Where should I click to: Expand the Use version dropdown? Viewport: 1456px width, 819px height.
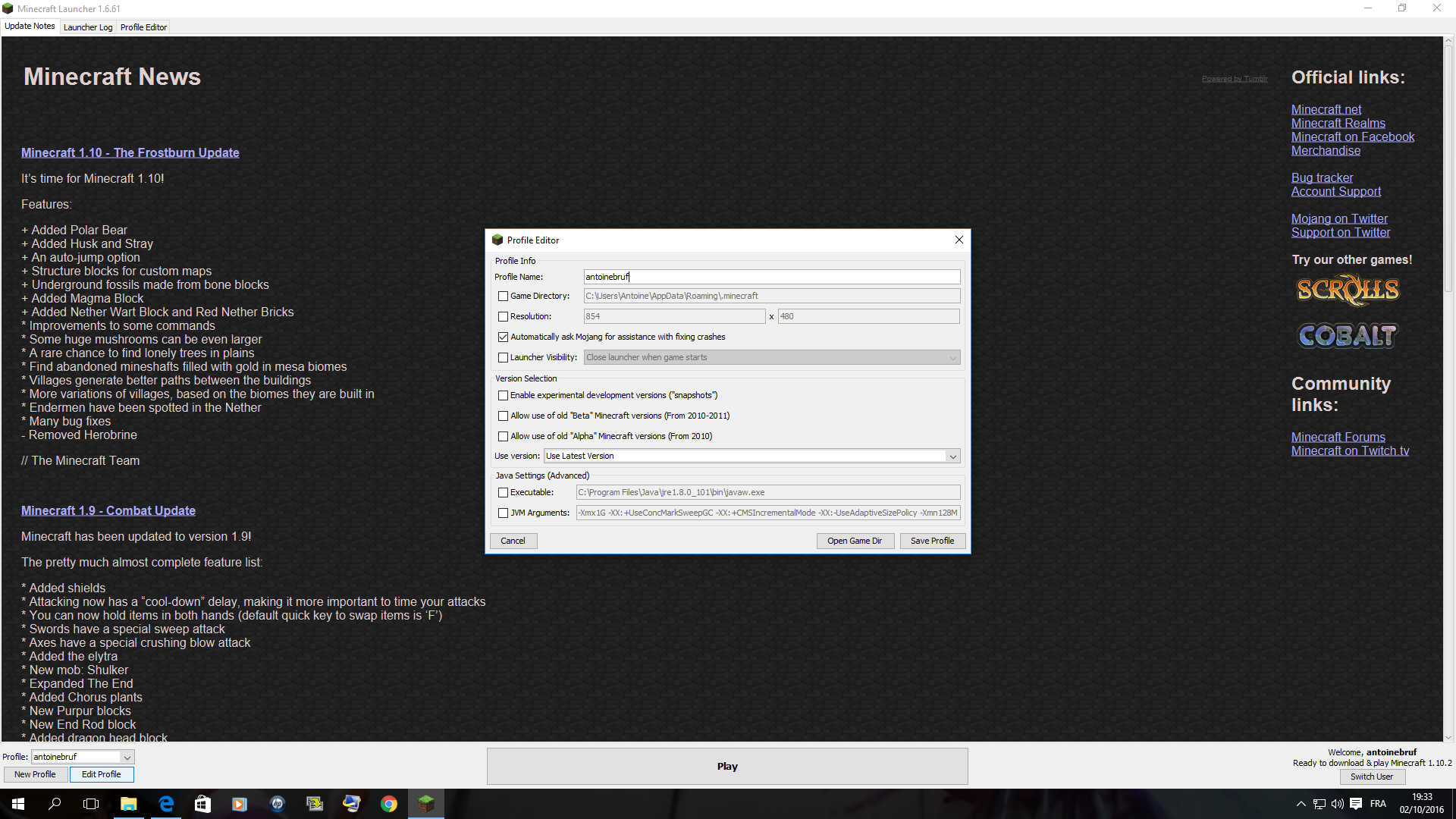click(752, 456)
